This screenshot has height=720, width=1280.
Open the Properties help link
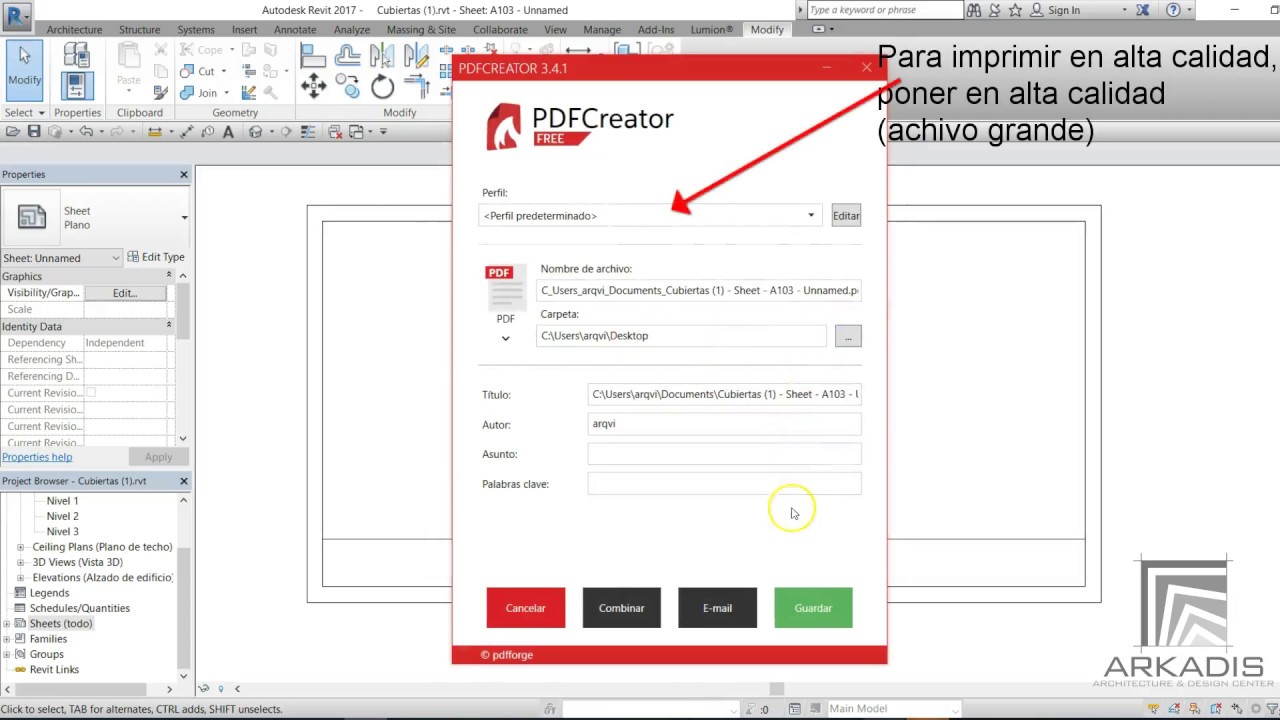[x=37, y=457]
